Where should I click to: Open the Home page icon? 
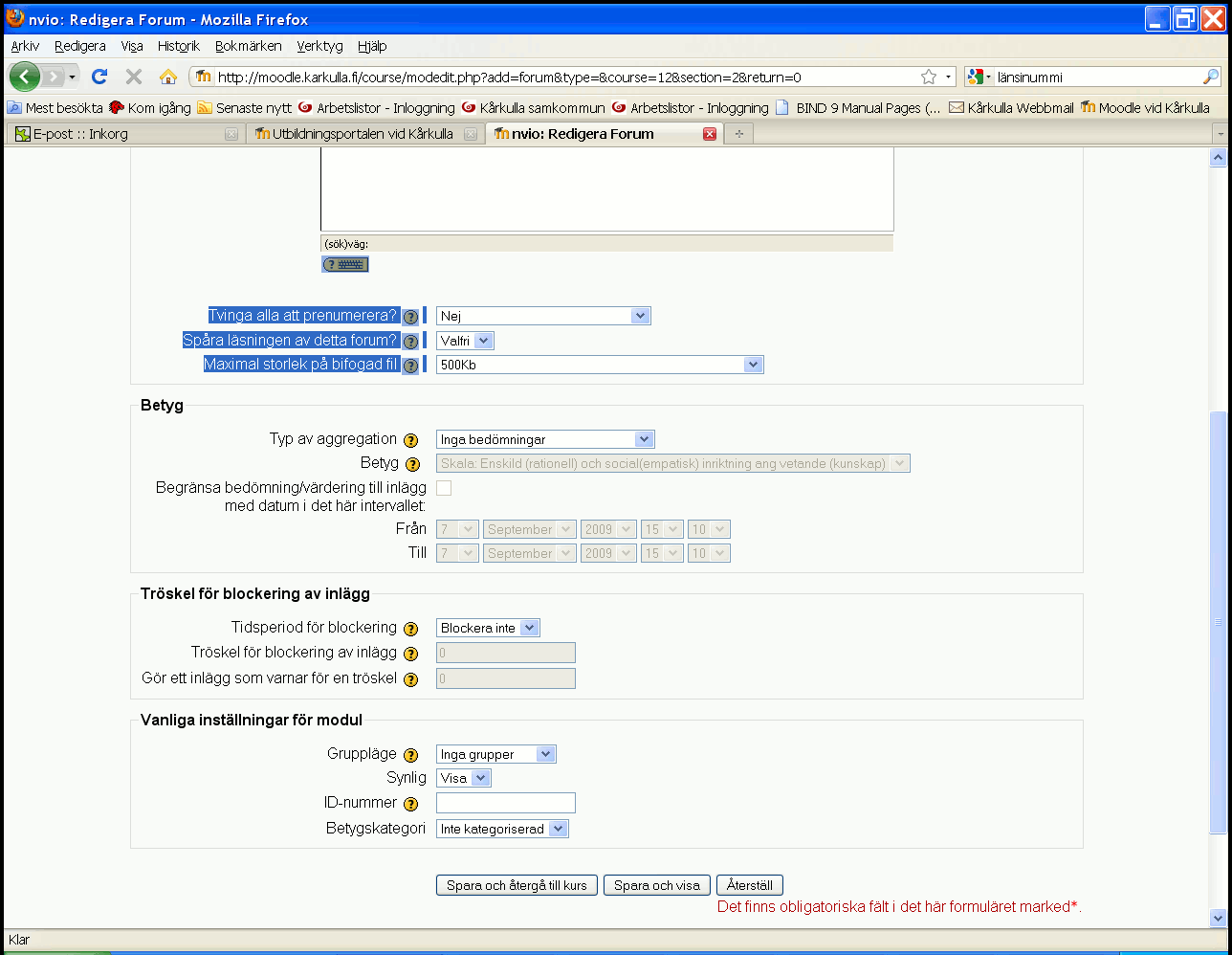pos(168,77)
